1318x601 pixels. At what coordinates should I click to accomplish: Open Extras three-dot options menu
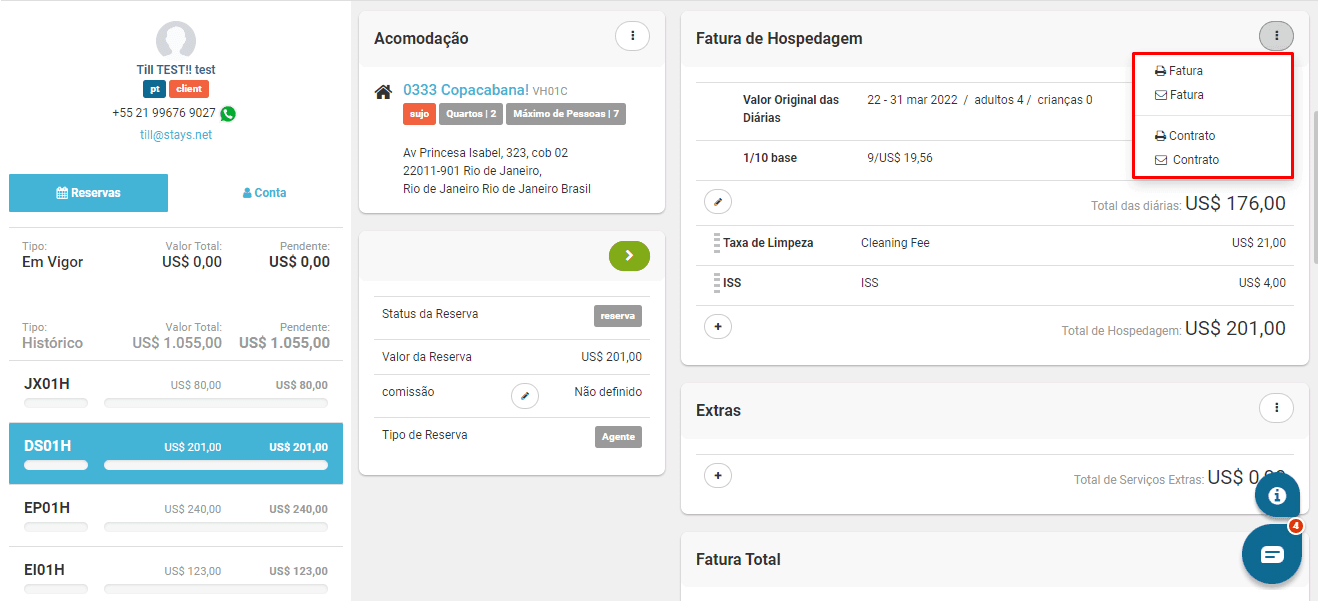[x=1275, y=408]
